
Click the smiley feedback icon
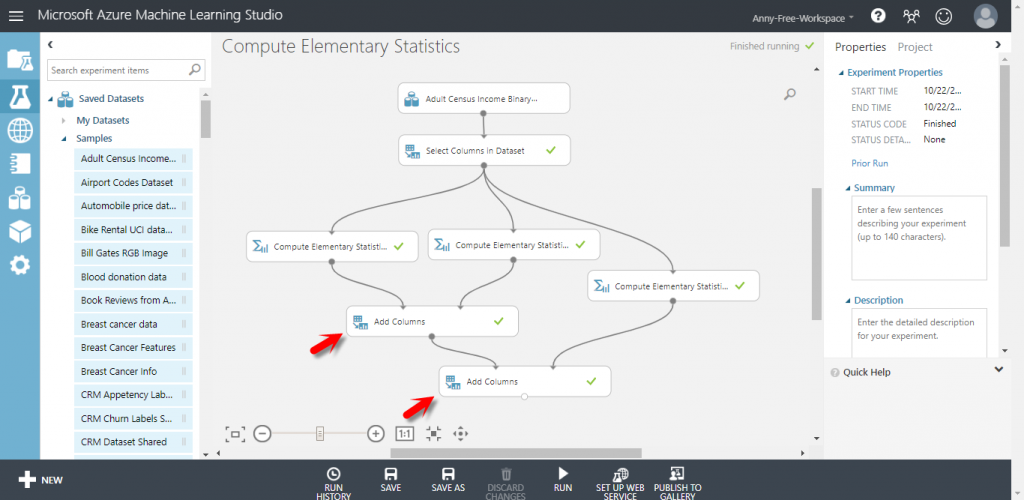click(944, 16)
